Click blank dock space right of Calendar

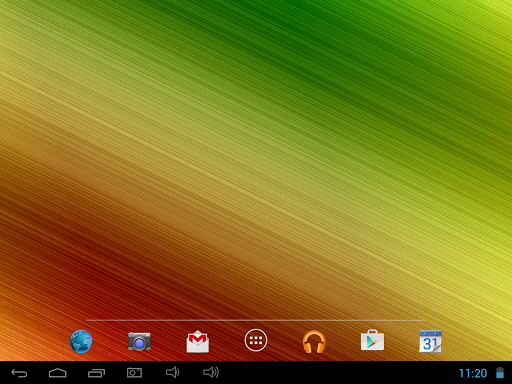click(x=477, y=341)
